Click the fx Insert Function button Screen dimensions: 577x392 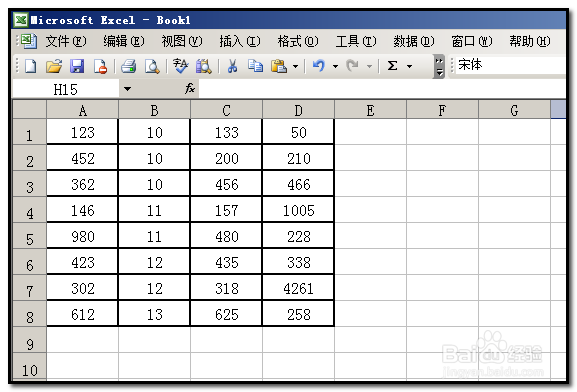coord(190,89)
